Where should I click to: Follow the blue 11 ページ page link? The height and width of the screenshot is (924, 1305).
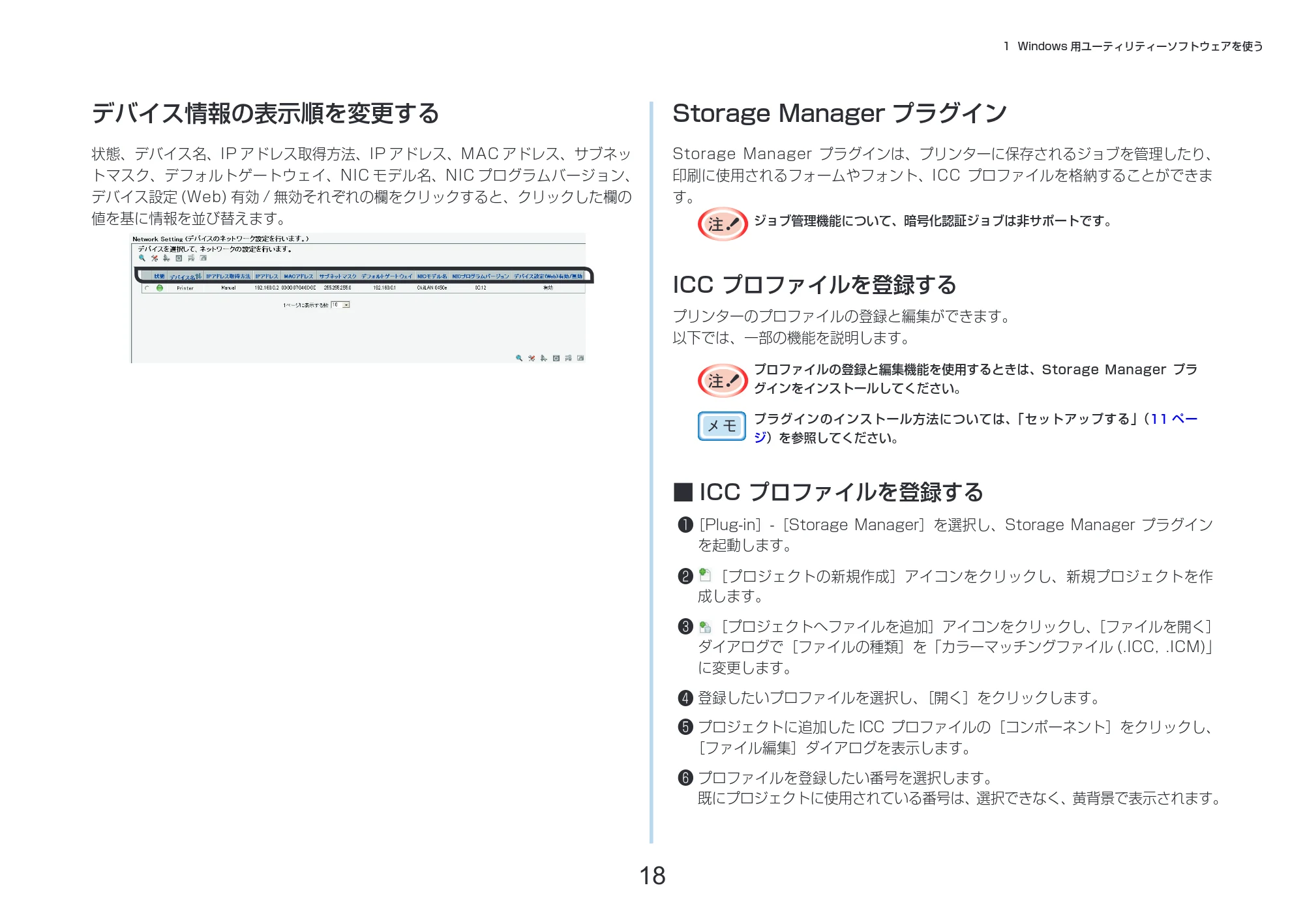[1174, 419]
